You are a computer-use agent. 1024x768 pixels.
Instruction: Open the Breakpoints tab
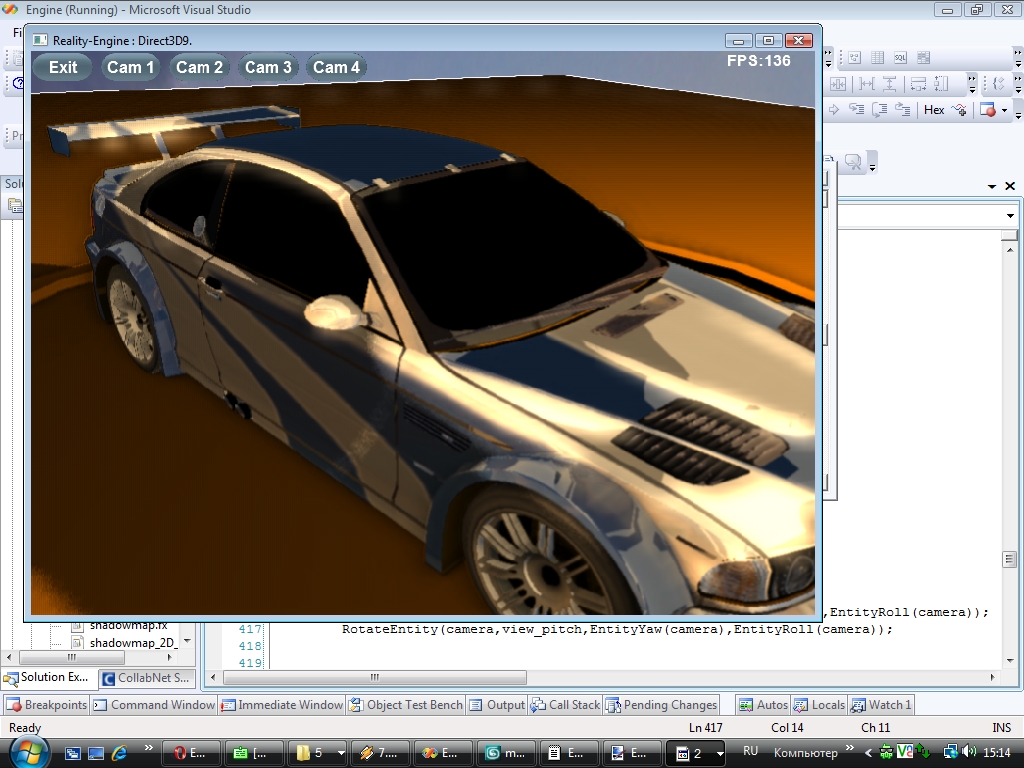coord(47,705)
